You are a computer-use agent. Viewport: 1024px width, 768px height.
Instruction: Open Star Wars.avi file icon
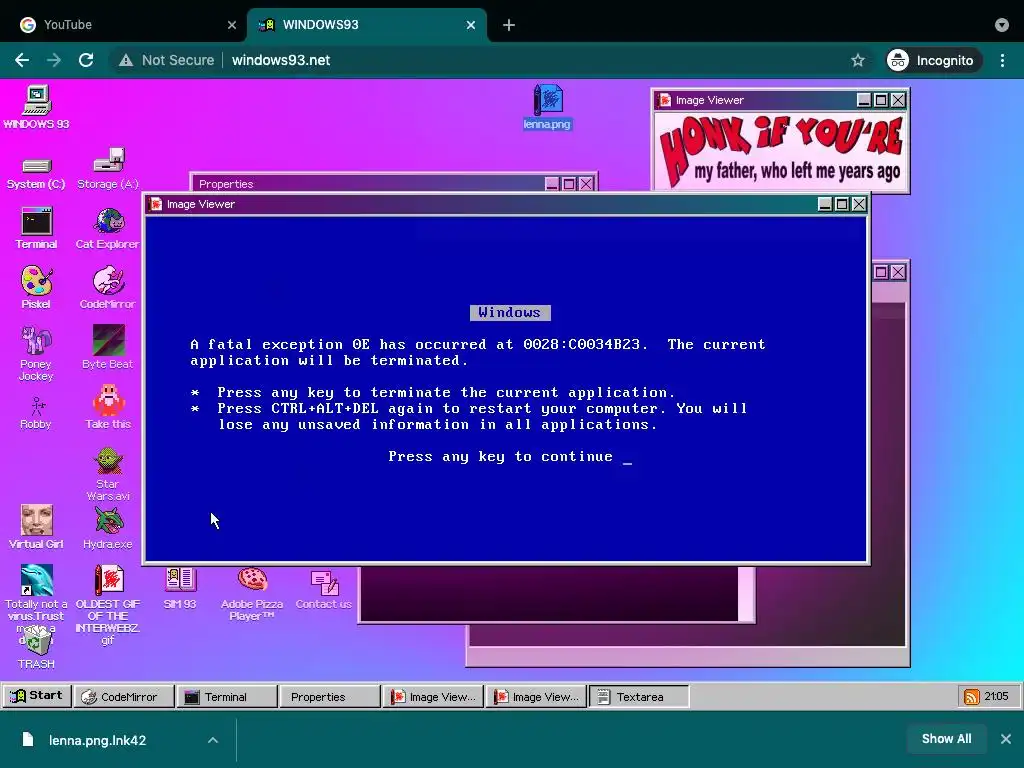(x=108, y=473)
